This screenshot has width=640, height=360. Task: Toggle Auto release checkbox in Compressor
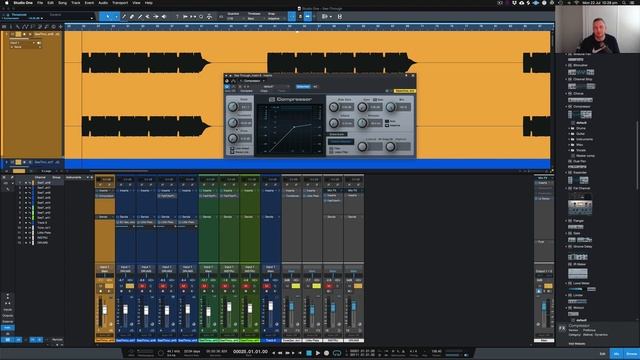click(x=387, y=121)
